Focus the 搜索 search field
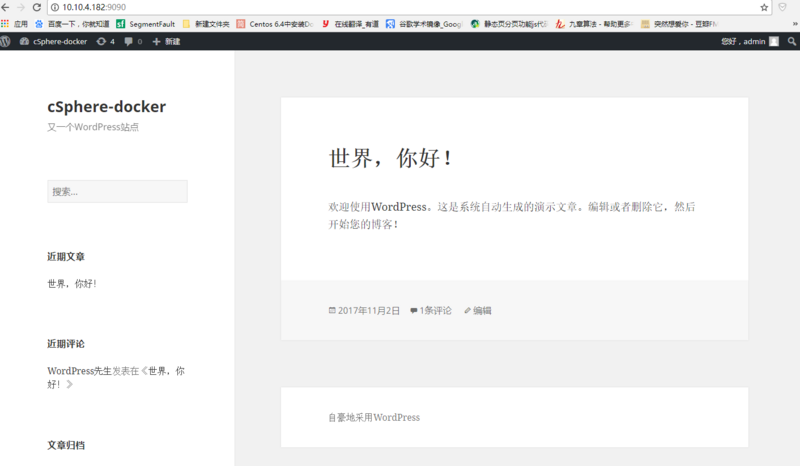This screenshot has height=466, width=800. (117, 191)
